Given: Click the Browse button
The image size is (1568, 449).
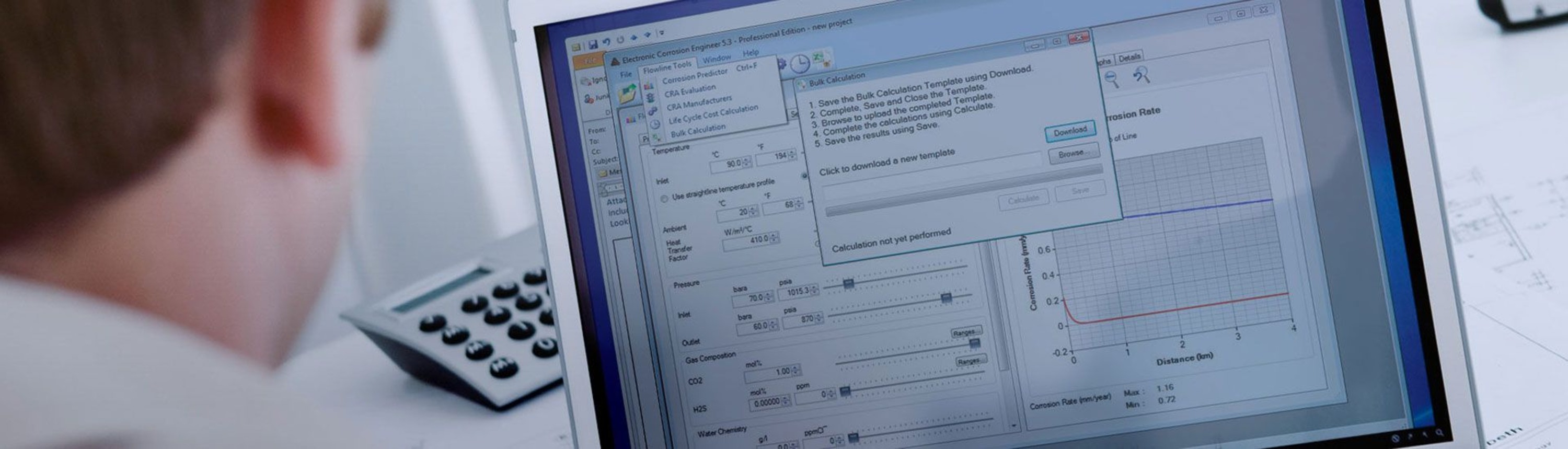Looking at the screenshot, I should 1072,154.
